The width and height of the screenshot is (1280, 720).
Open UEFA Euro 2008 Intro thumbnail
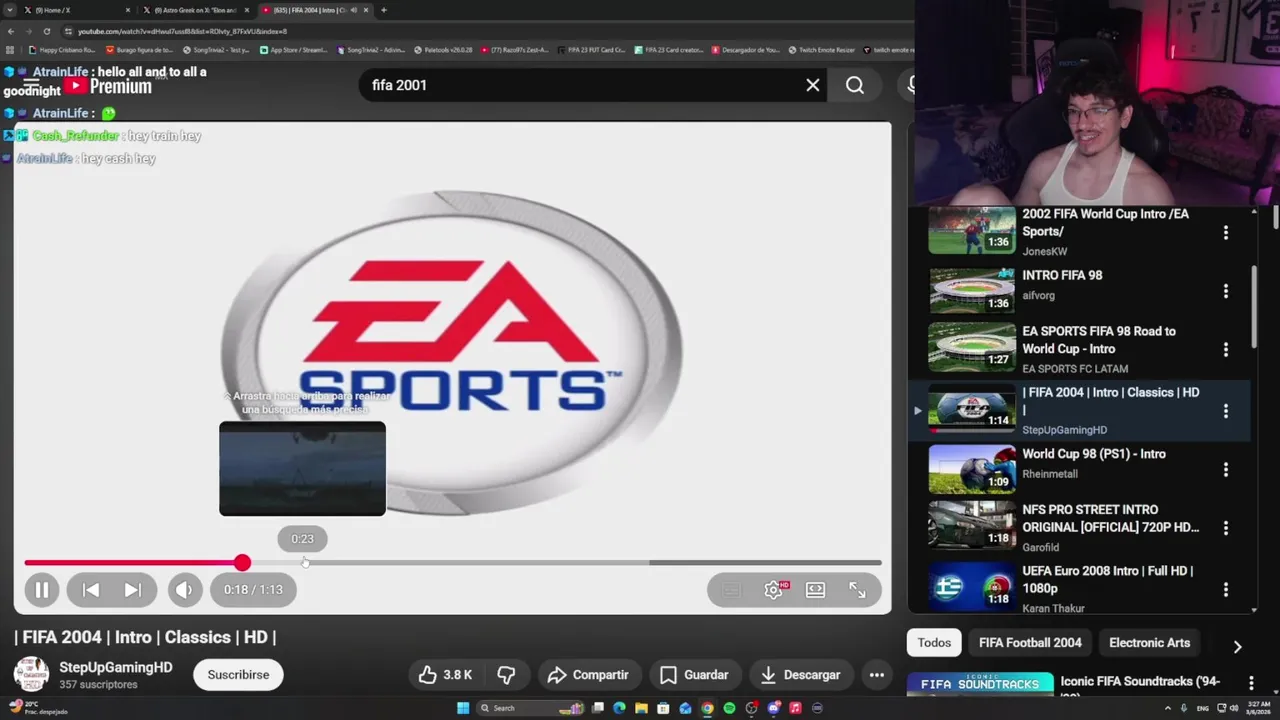[972, 586]
